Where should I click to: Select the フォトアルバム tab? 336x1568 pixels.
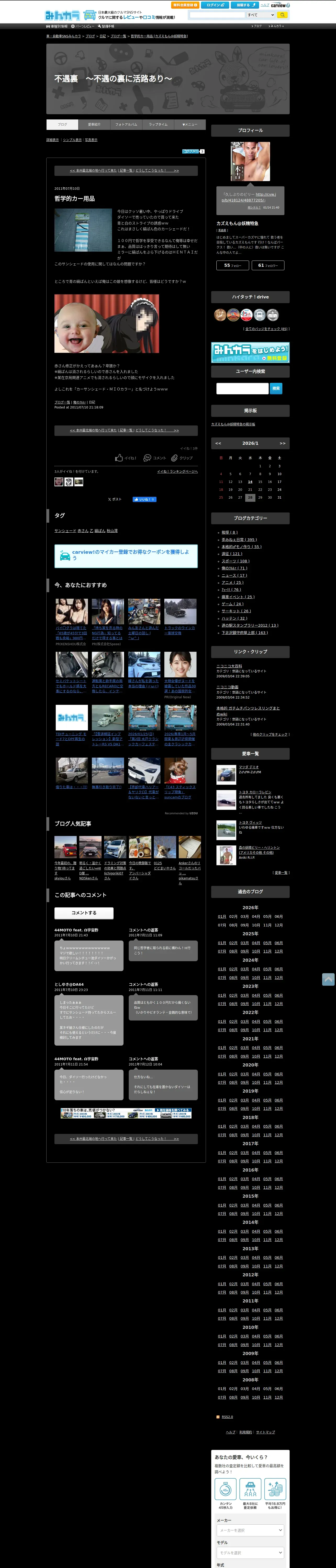(x=126, y=124)
